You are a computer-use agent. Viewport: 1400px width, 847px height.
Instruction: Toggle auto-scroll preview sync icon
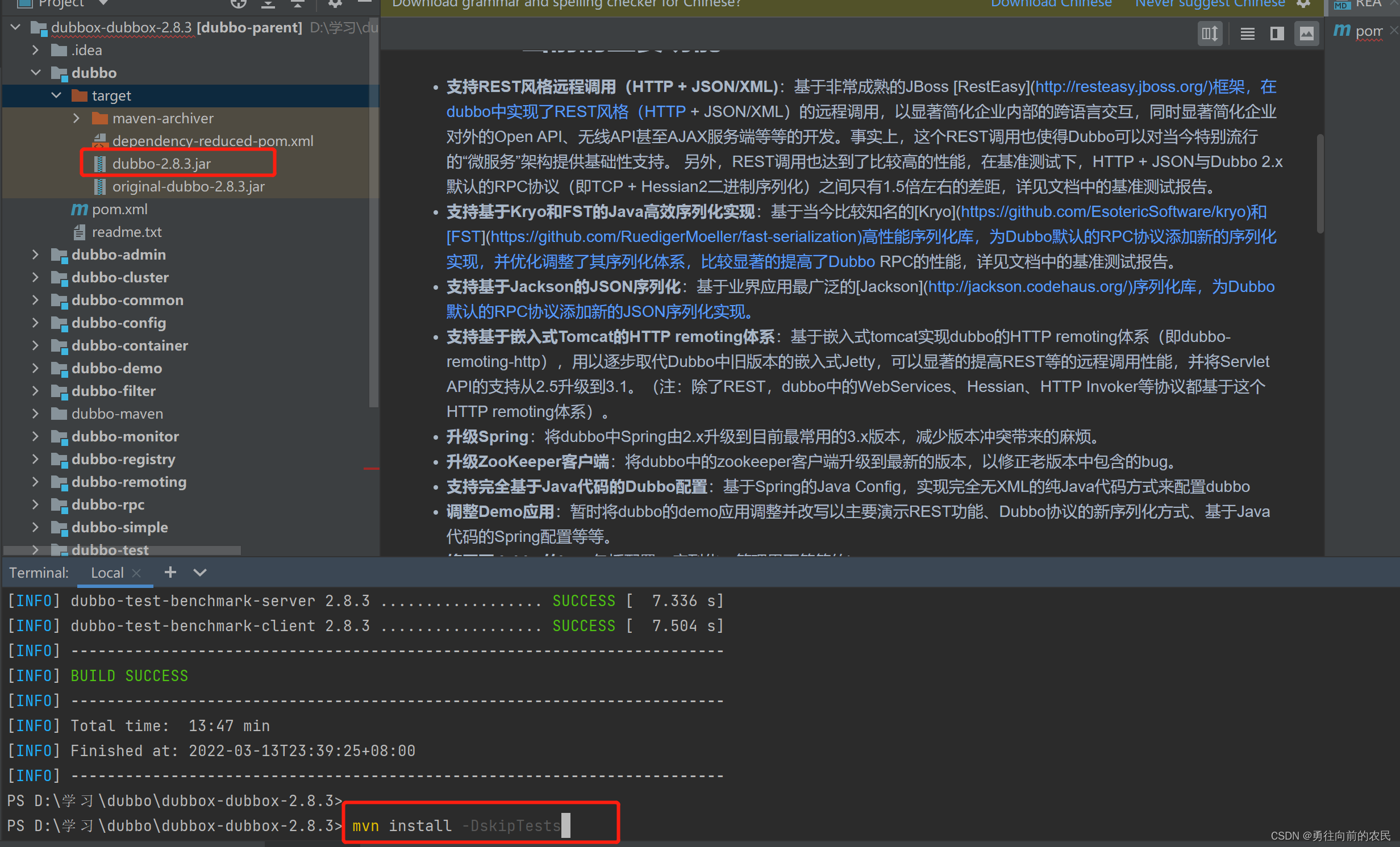click(1210, 34)
